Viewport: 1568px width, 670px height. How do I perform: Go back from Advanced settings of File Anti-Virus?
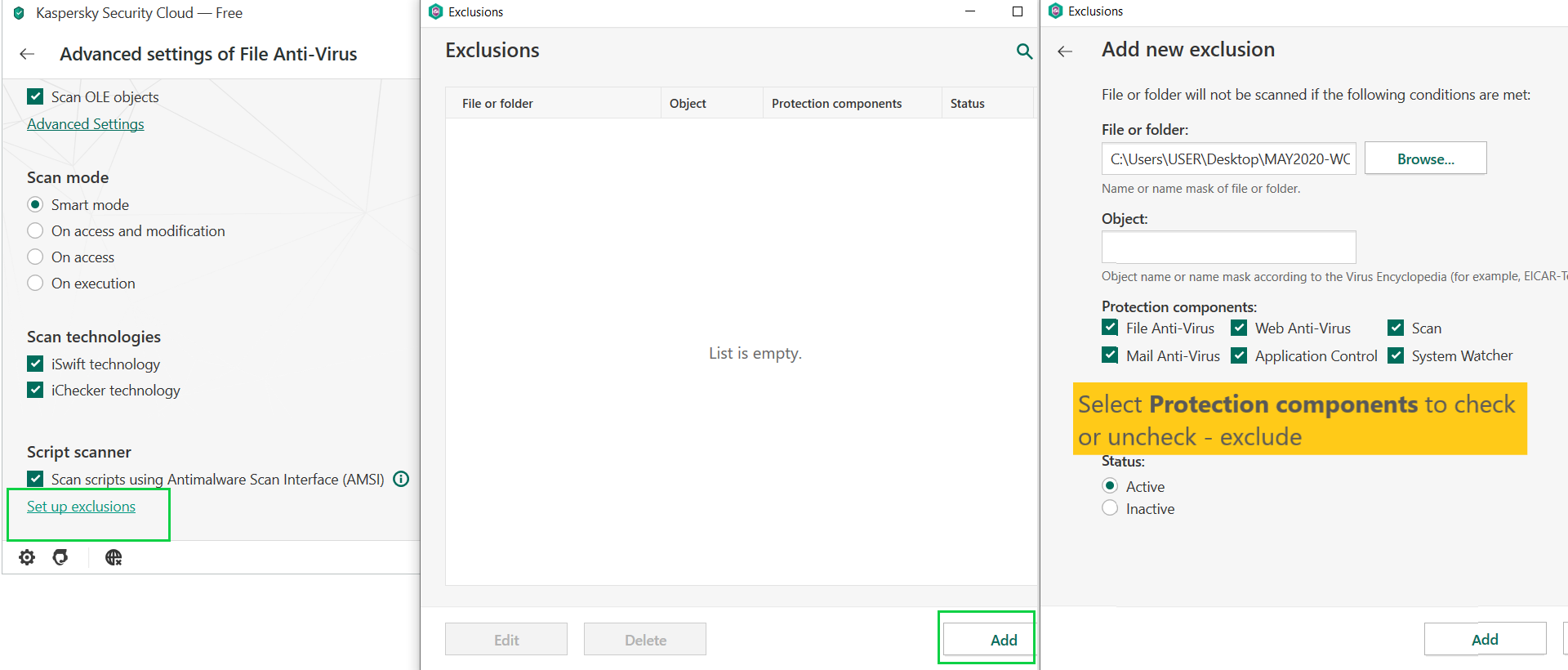(27, 54)
